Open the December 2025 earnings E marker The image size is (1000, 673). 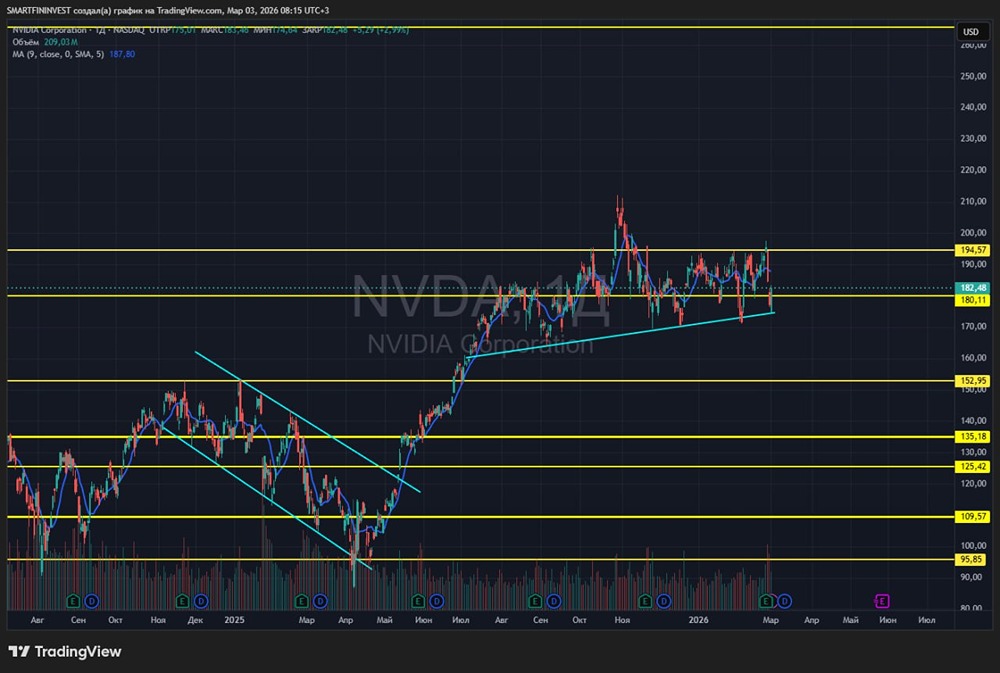(x=645, y=601)
